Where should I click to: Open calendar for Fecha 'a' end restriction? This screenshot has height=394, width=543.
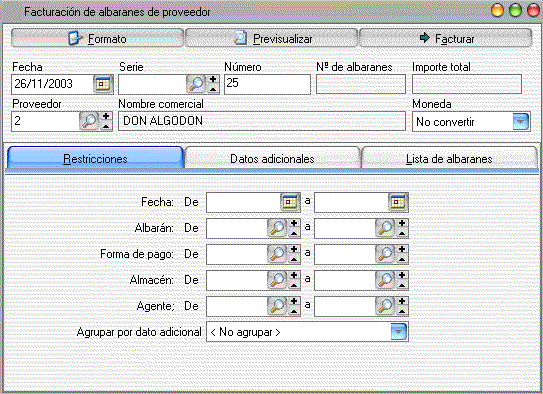pyautogui.click(x=398, y=202)
